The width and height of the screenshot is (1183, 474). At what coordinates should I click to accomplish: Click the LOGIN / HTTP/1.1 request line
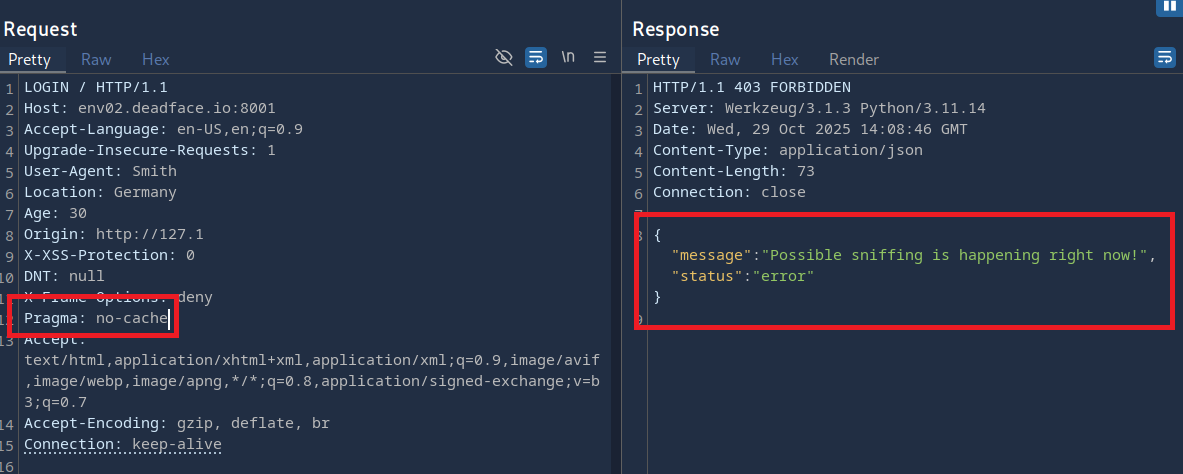pyautogui.click(x=96, y=87)
